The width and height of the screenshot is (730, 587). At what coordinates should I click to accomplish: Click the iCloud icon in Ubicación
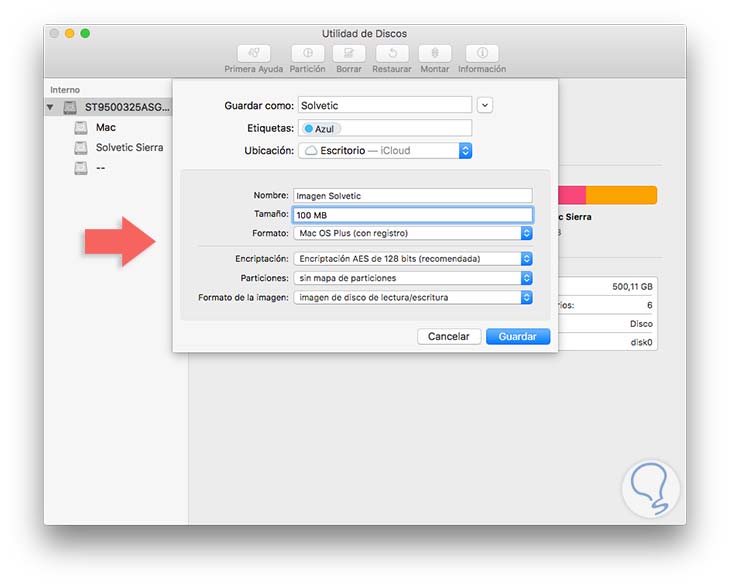click(311, 150)
